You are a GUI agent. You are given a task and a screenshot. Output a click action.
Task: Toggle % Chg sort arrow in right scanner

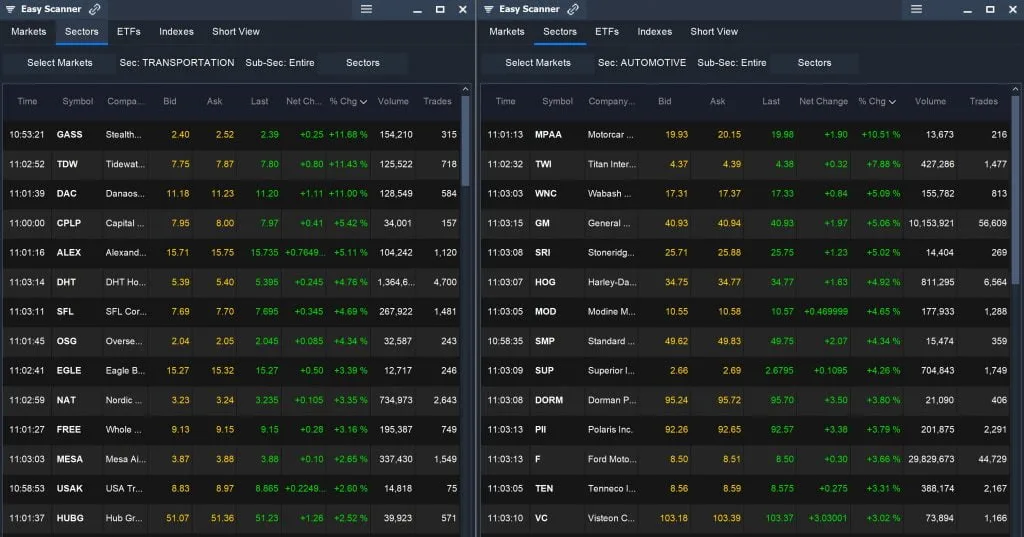pyautogui.click(x=892, y=102)
